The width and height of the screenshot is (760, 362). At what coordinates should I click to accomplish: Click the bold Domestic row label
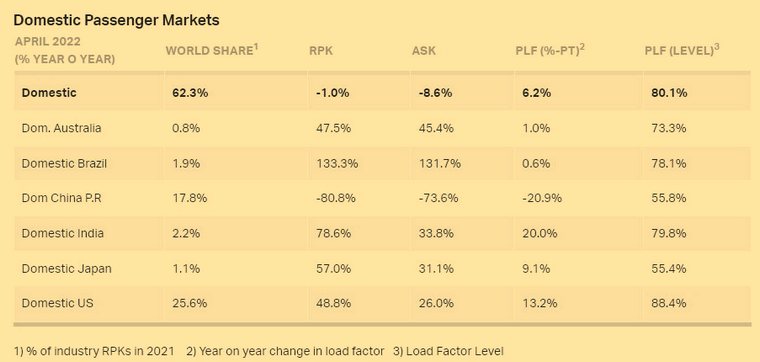(49, 93)
